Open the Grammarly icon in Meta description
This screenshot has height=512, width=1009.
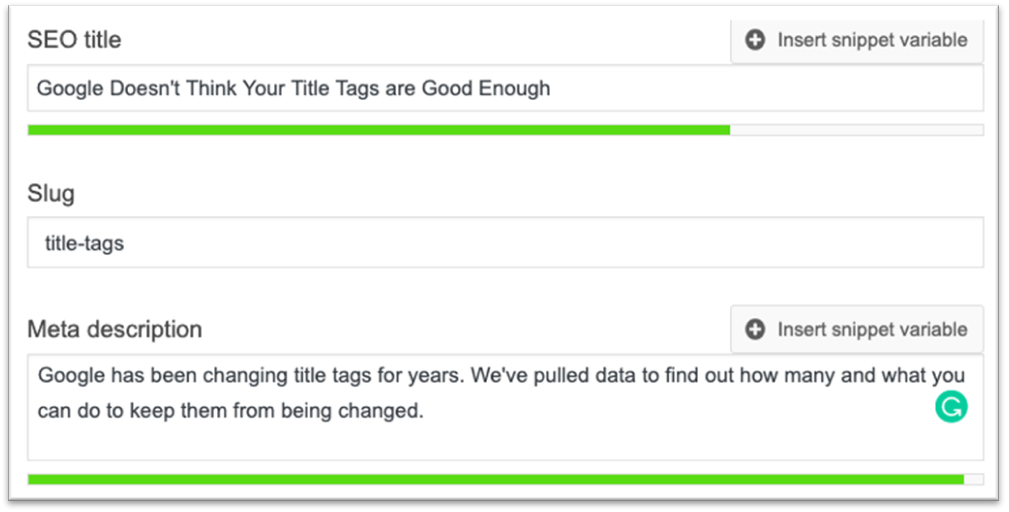click(x=951, y=407)
